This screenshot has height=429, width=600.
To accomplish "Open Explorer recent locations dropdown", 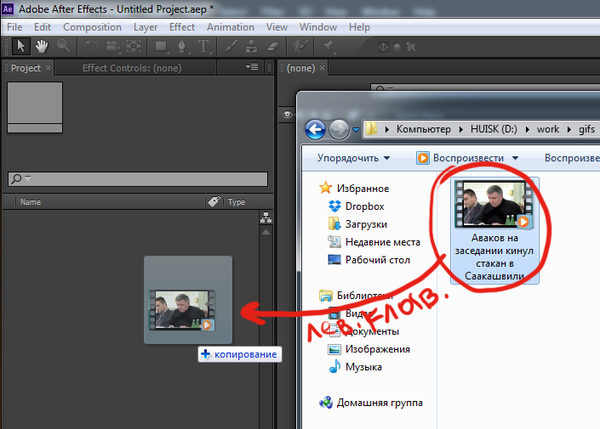I will coord(356,130).
